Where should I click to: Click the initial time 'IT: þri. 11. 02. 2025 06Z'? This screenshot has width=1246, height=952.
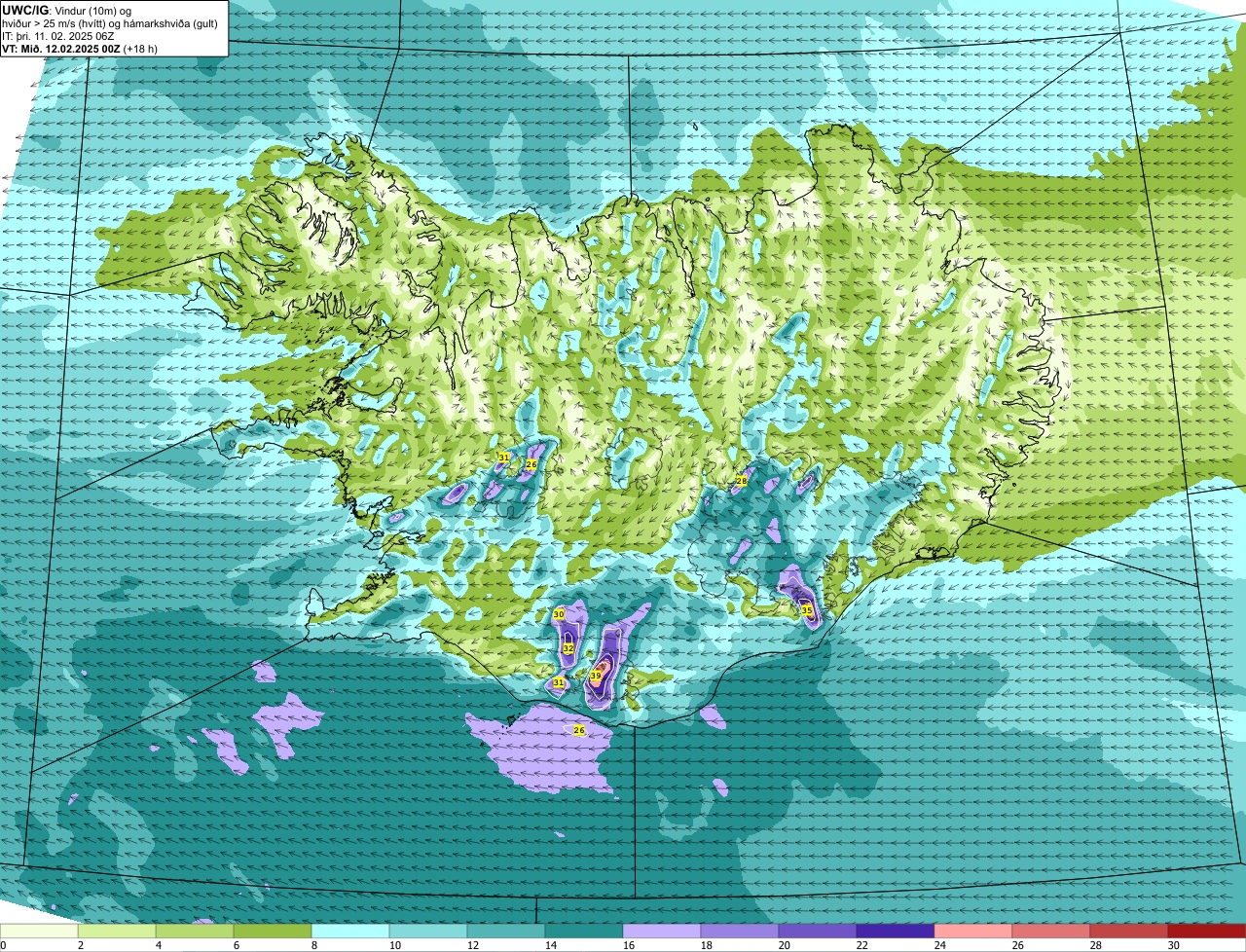58,36
